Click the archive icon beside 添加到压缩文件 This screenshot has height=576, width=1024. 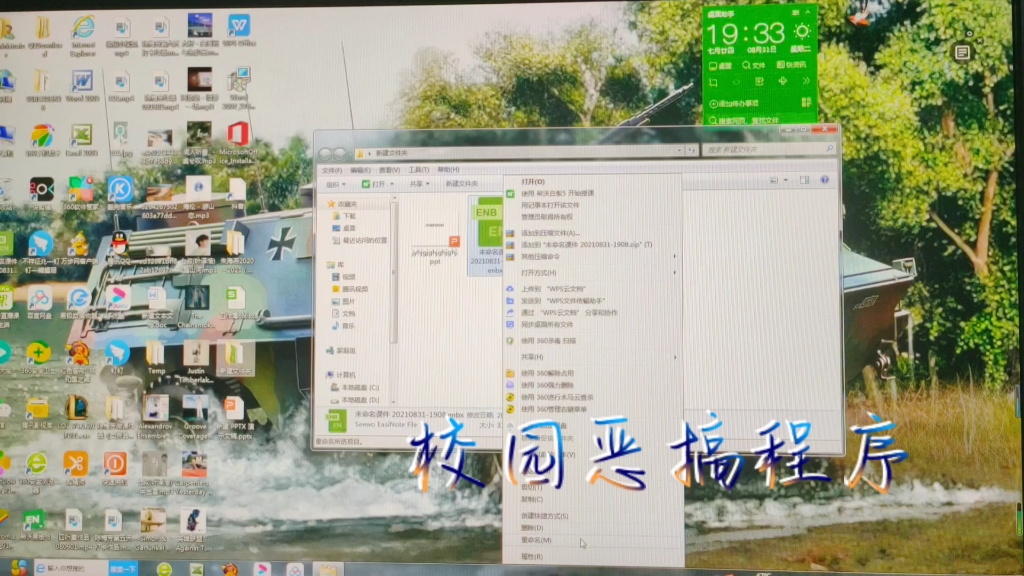tap(509, 234)
